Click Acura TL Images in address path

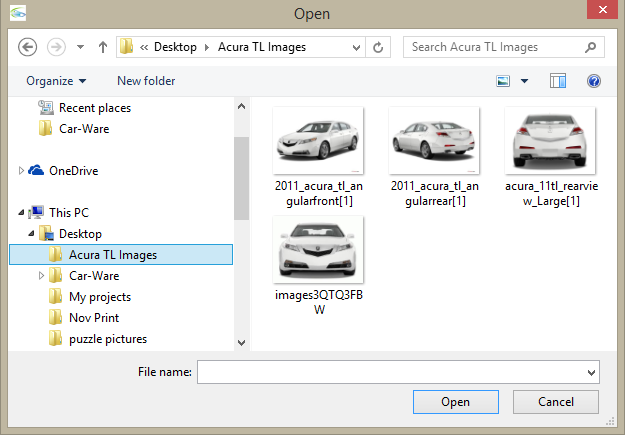click(x=262, y=47)
